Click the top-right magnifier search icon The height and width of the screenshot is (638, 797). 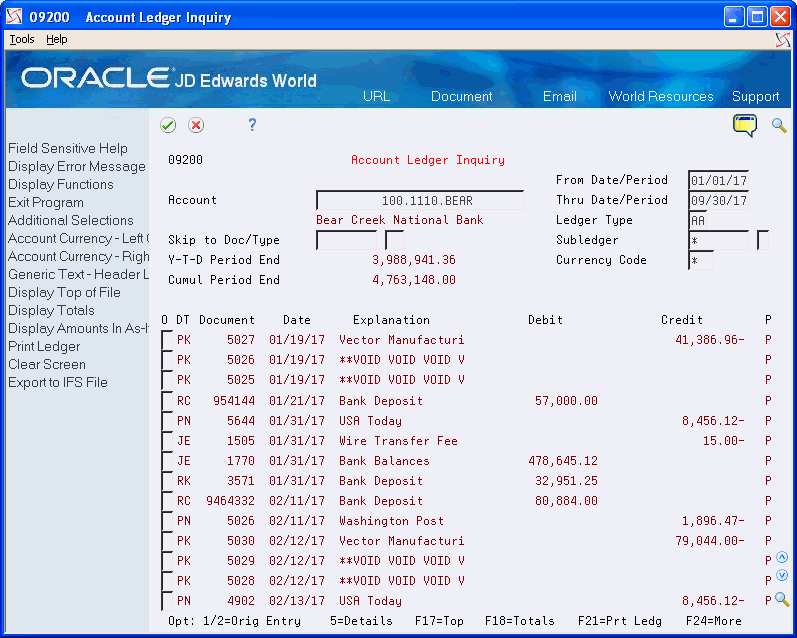pyautogui.click(x=779, y=125)
